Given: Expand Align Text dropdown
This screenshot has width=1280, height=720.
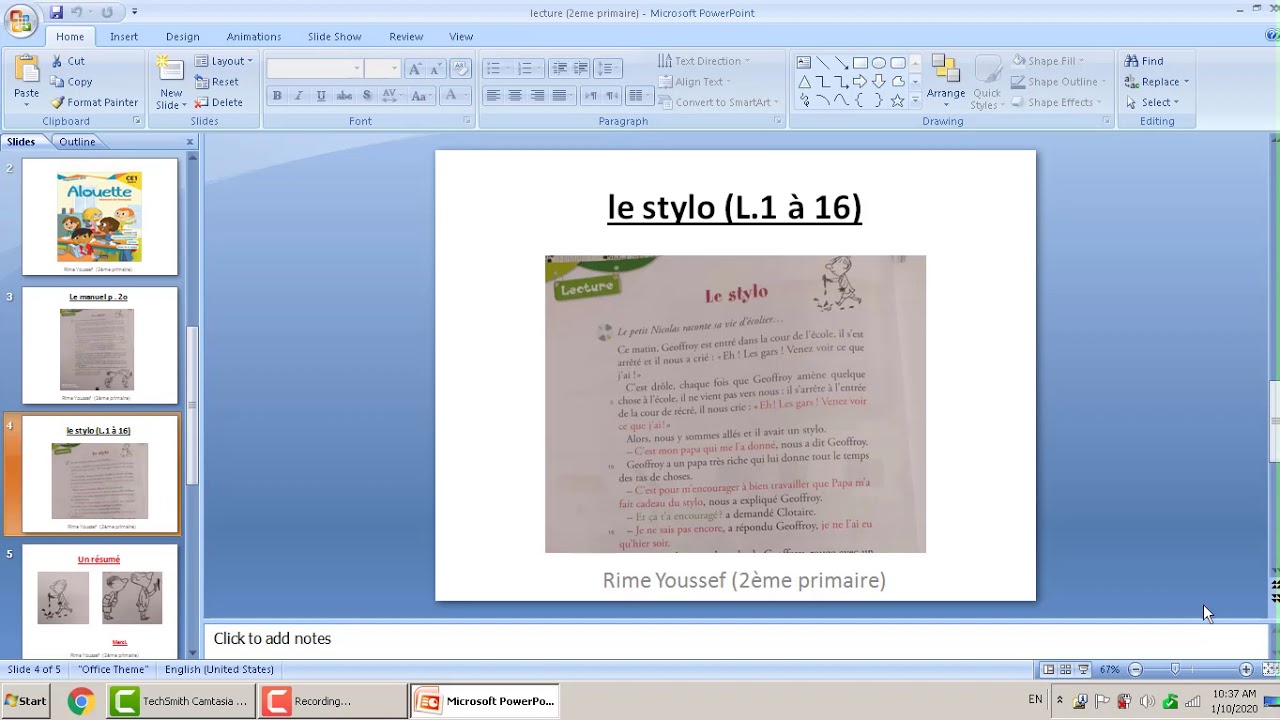Looking at the screenshot, I should [x=694, y=82].
